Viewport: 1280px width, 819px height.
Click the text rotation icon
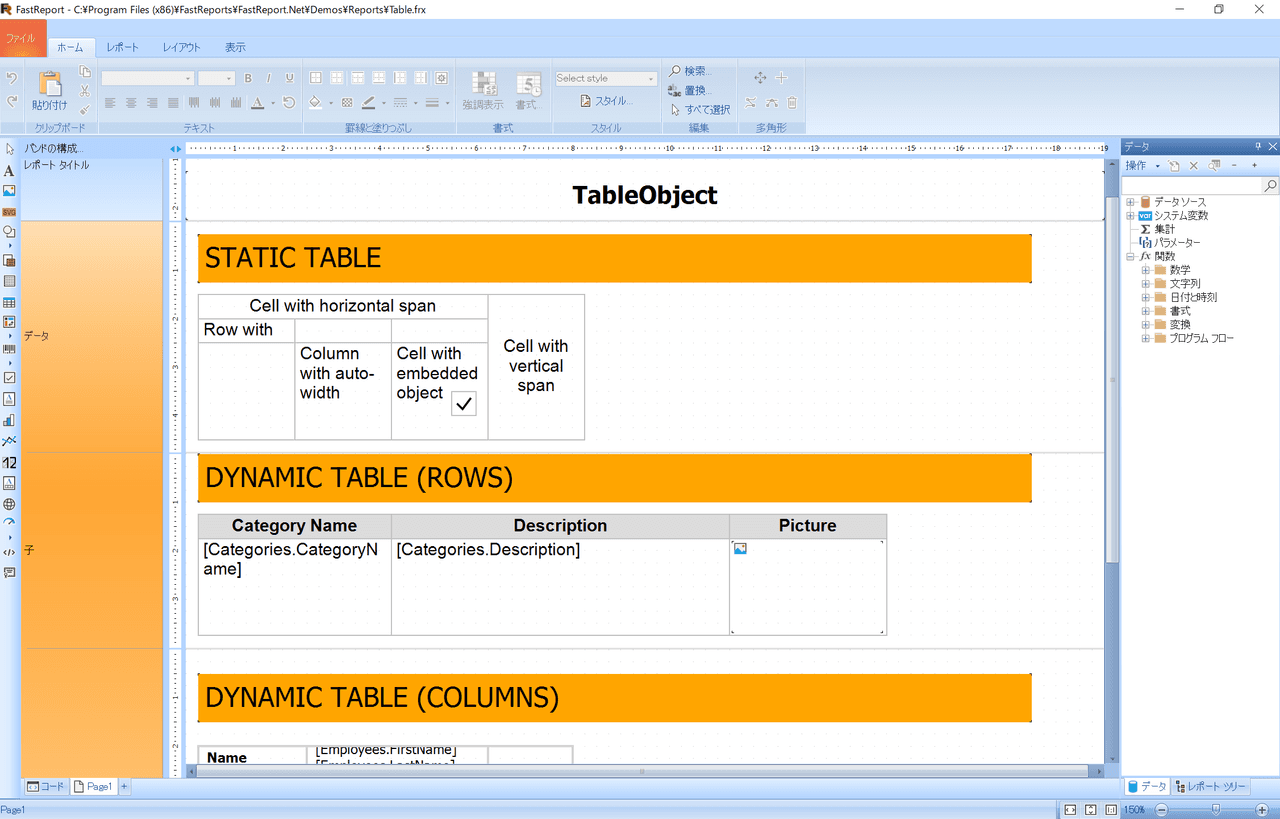tap(289, 102)
